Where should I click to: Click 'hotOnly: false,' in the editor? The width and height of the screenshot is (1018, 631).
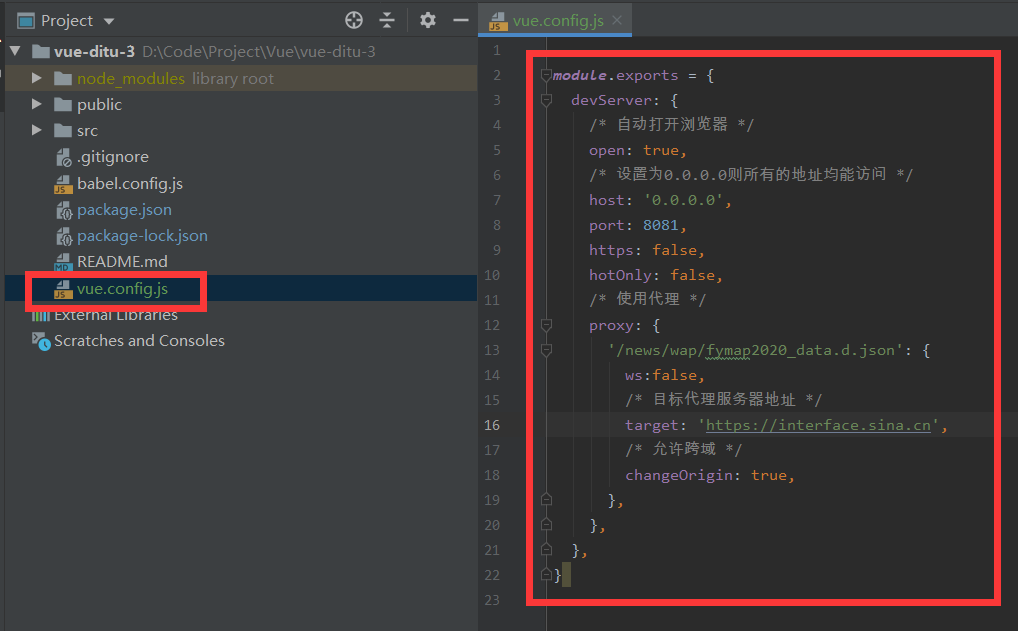(x=656, y=275)
